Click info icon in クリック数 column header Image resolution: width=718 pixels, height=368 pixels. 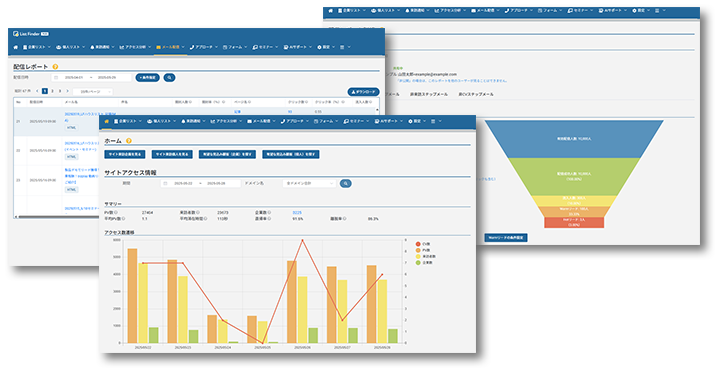coord(305,102)
